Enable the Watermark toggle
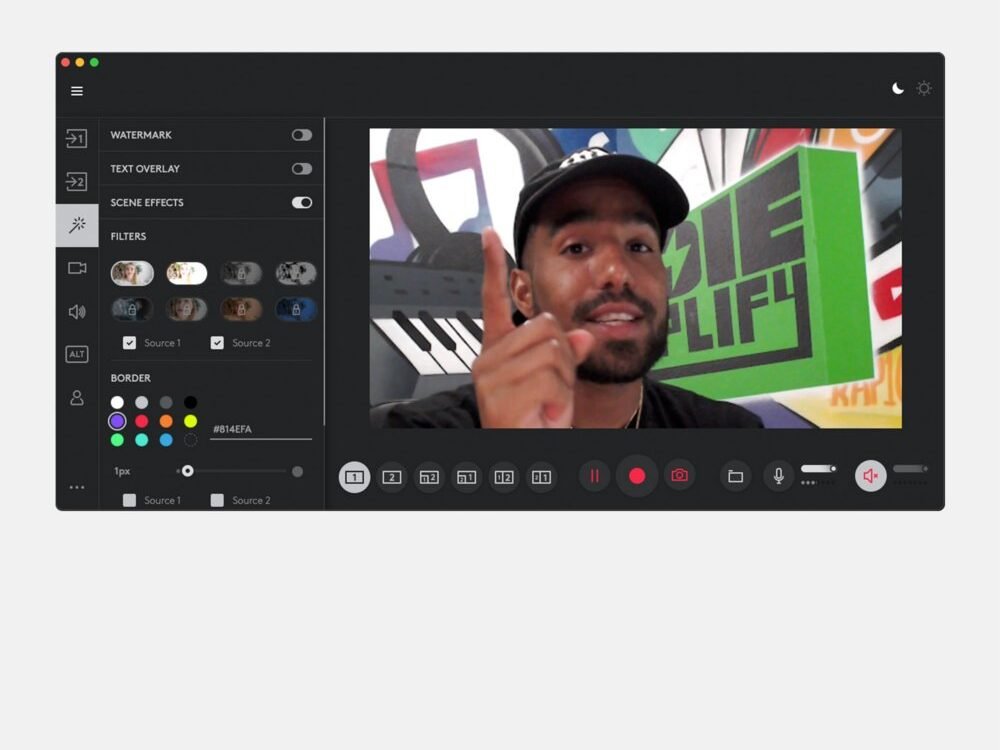Viewport: 1000px width, 750px height. (x=301, y=135)
